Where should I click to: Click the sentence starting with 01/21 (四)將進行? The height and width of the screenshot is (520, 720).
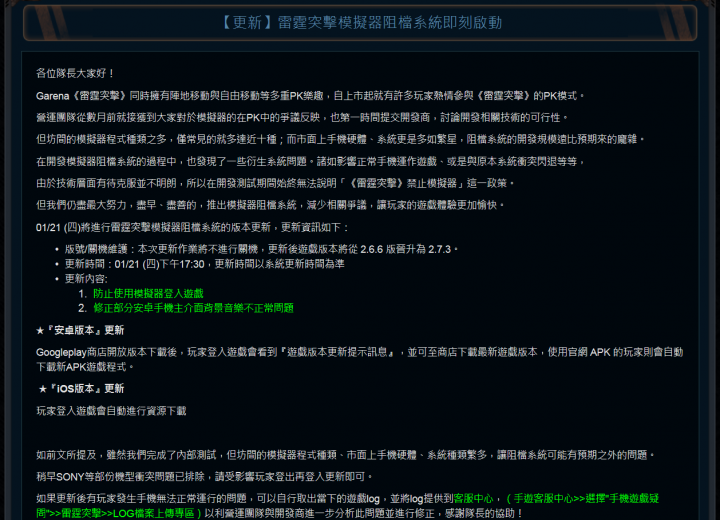tap(192, 227)
